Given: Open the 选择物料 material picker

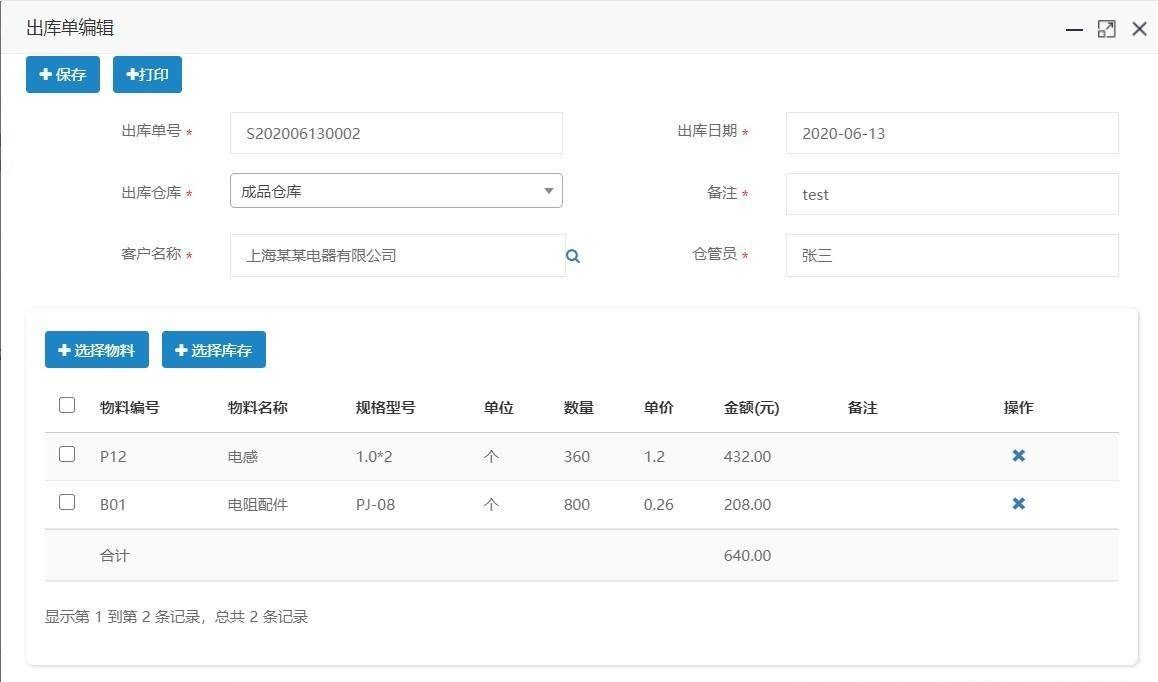Looking at the screenshot, I should point(97,350).
